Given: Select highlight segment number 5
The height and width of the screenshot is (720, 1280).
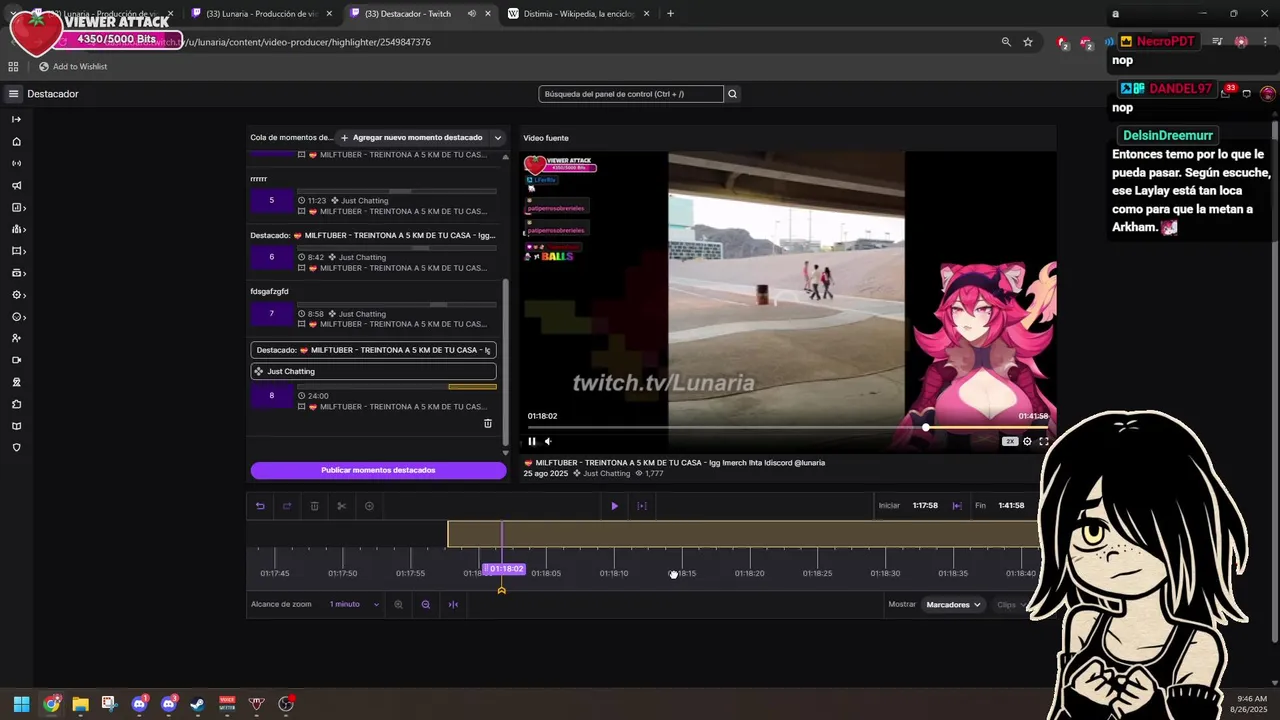Looking at the screenshot, I should tap(271, 200).
